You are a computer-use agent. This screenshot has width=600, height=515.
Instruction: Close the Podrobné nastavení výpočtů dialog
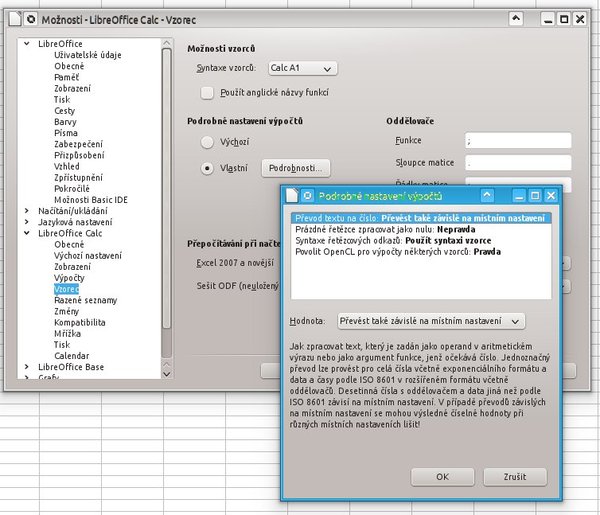(x=551, y=196)
